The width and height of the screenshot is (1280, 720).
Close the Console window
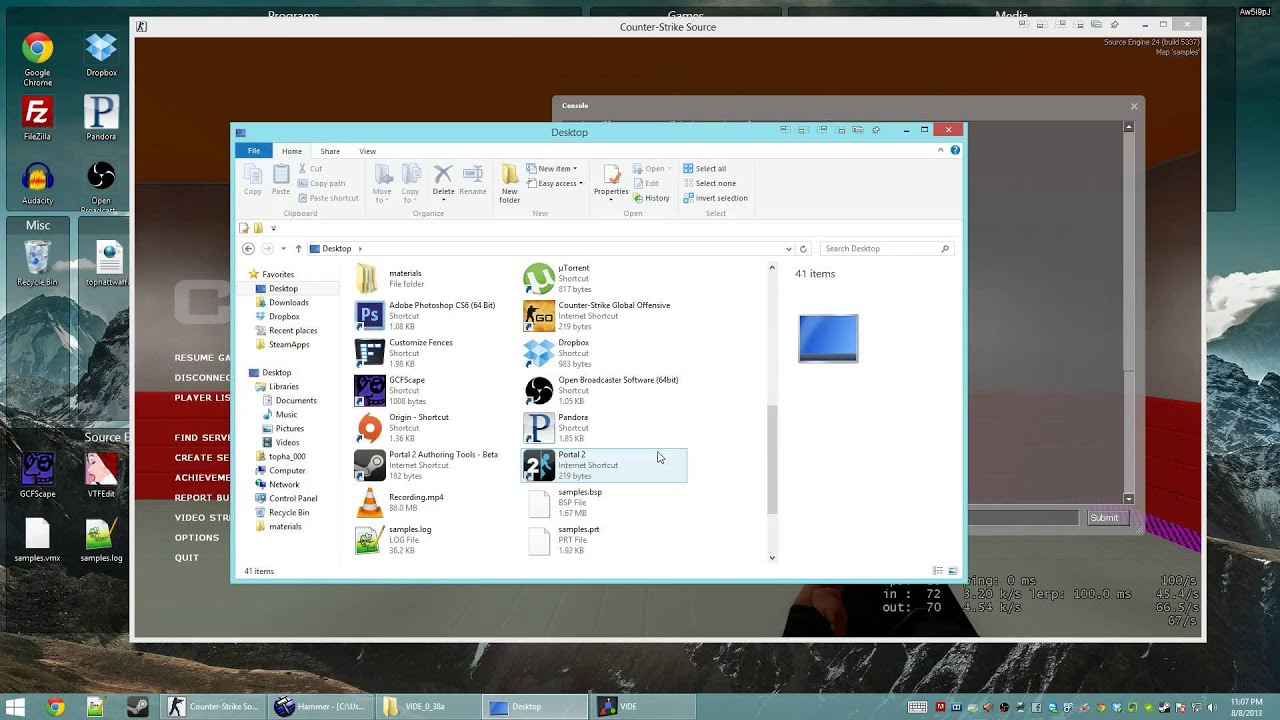pyautogui.click(x=1134, y=106)
